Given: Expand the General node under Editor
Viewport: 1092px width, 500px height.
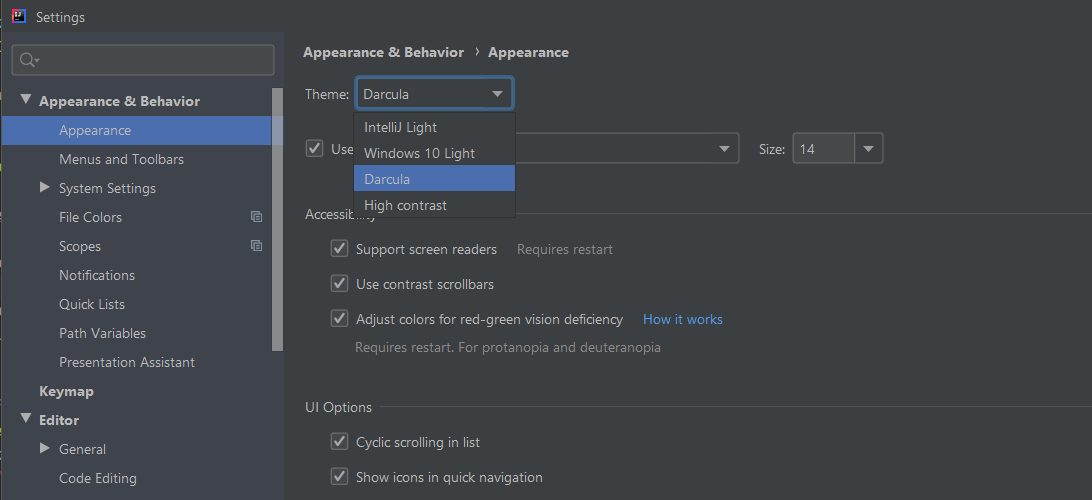Looking at the screenshot, I should click(x=45, y=448).
